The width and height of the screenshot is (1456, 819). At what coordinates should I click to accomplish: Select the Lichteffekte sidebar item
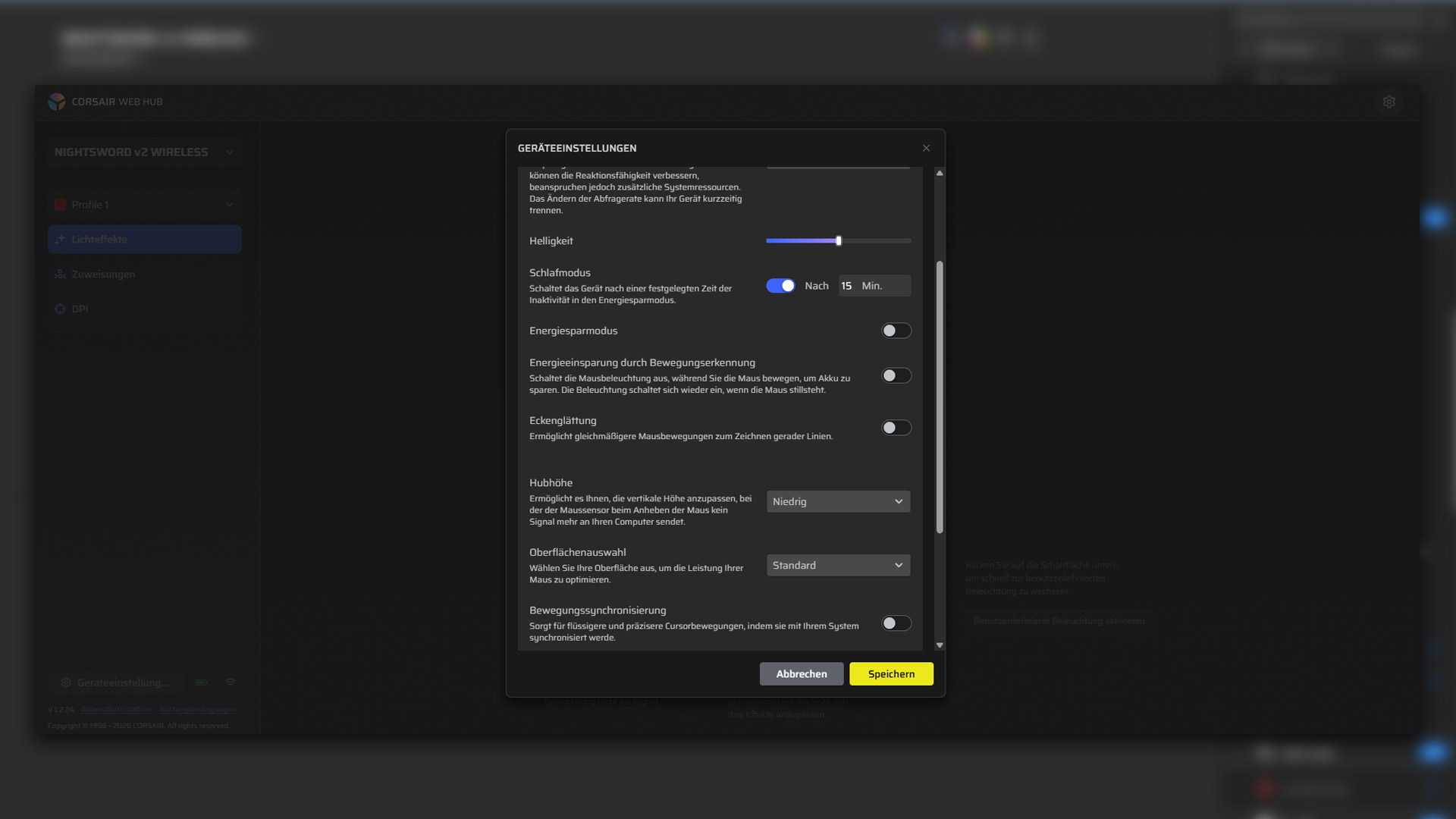point(145,240)
